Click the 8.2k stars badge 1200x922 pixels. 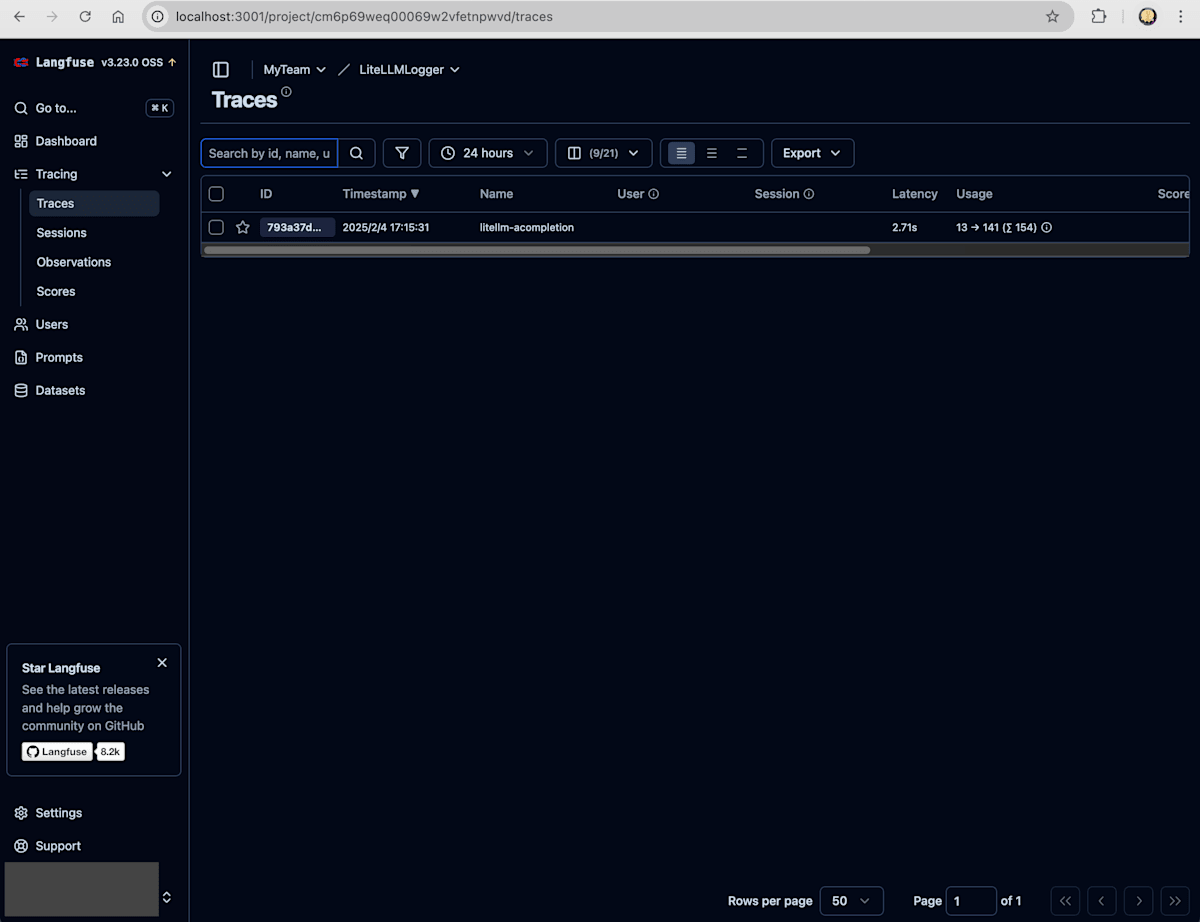110,751
